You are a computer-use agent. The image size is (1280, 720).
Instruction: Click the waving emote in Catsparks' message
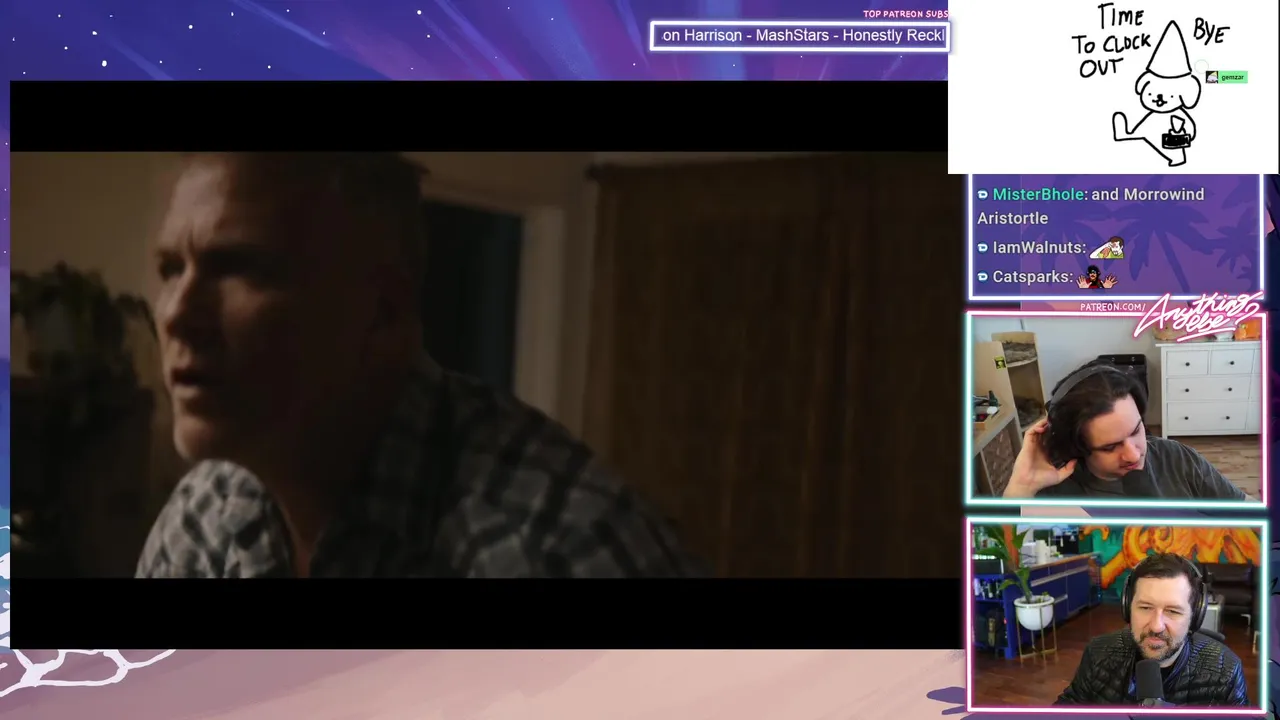(x=1097, y=277)
